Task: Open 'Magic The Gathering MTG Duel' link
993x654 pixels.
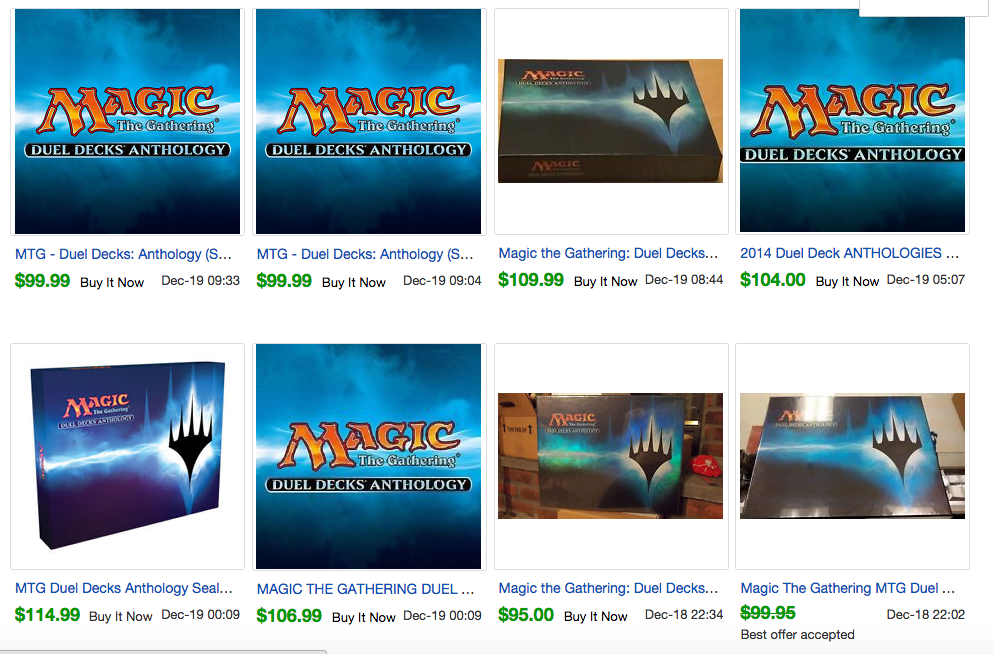Action: coord(848,588)
